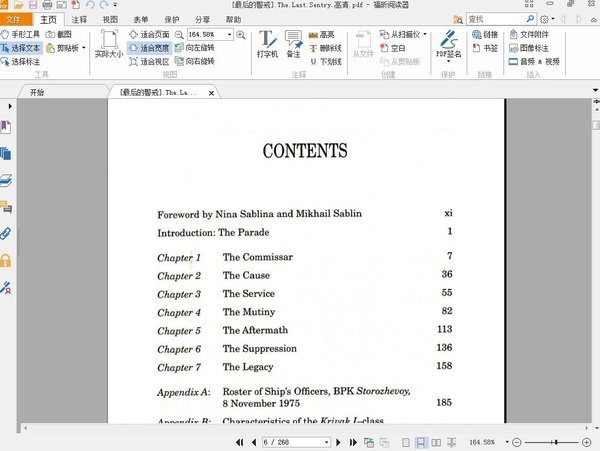
Task: Switch to the Protect (保护) tab
Action: [172, 20]
